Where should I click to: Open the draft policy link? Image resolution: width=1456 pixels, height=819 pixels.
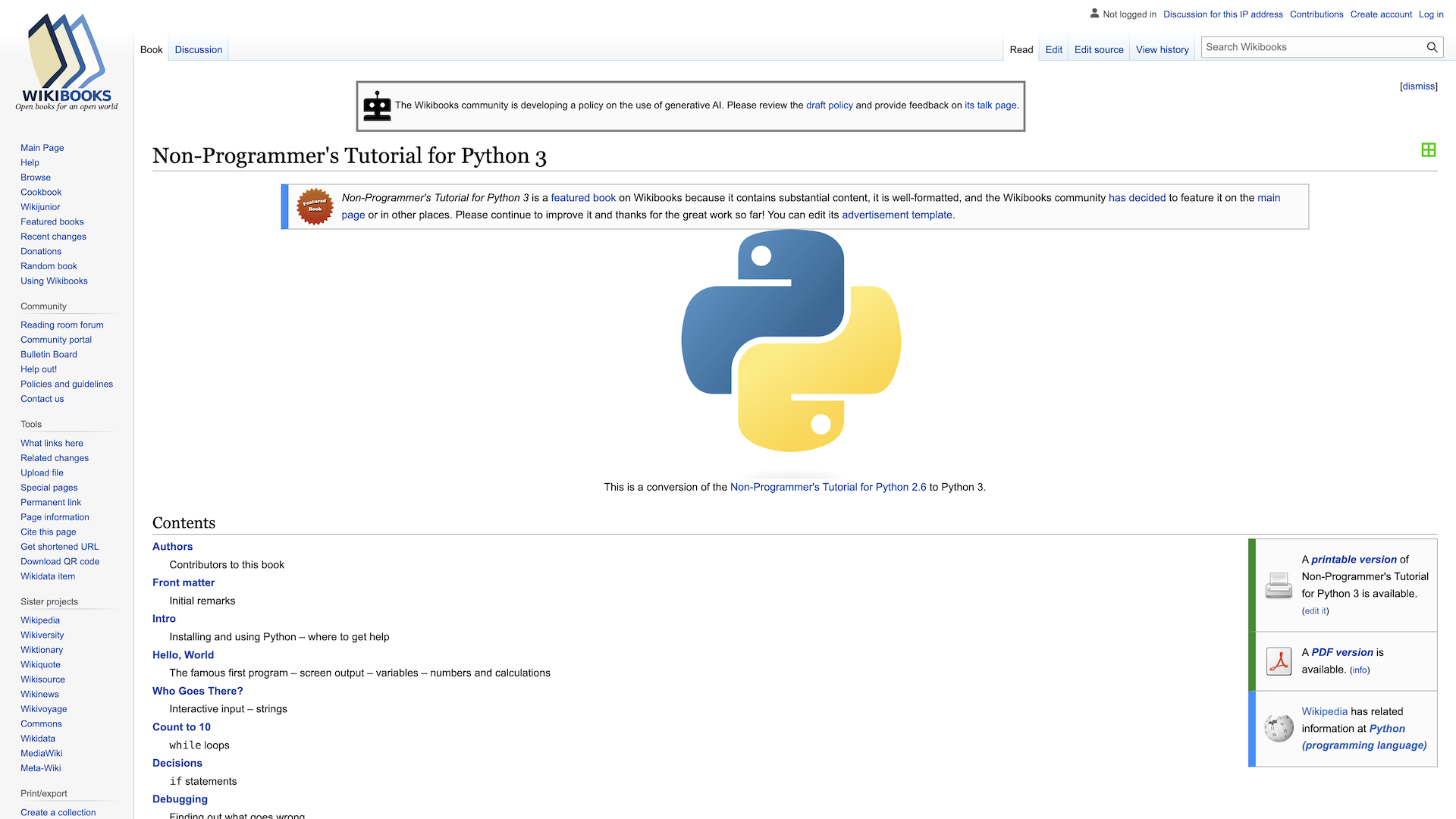coord(829,105)
